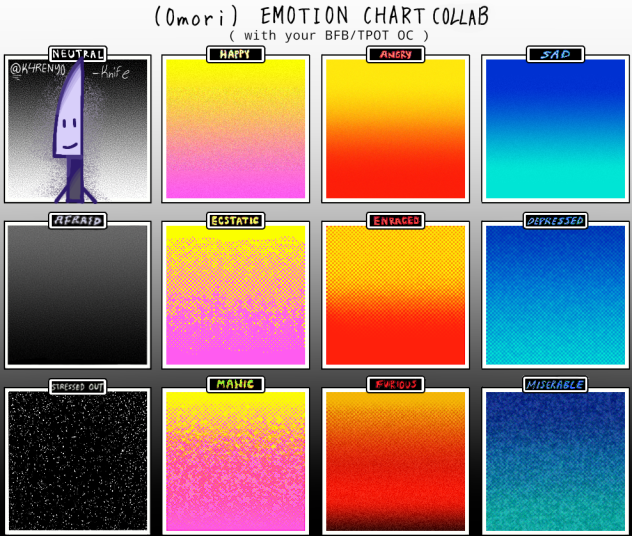This screenshot has width=632, height=536.
Task: Select the blue-to-cyan Sad panel
Action: (x=555, y=128)
